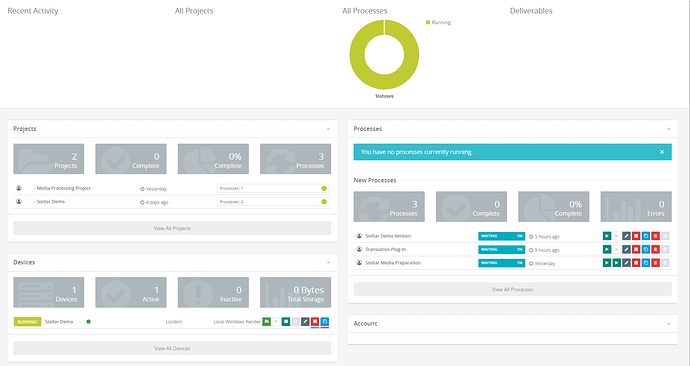Click user icon beside Stellar Demo project
The image size is (690, 366).
tap(19, 201)
